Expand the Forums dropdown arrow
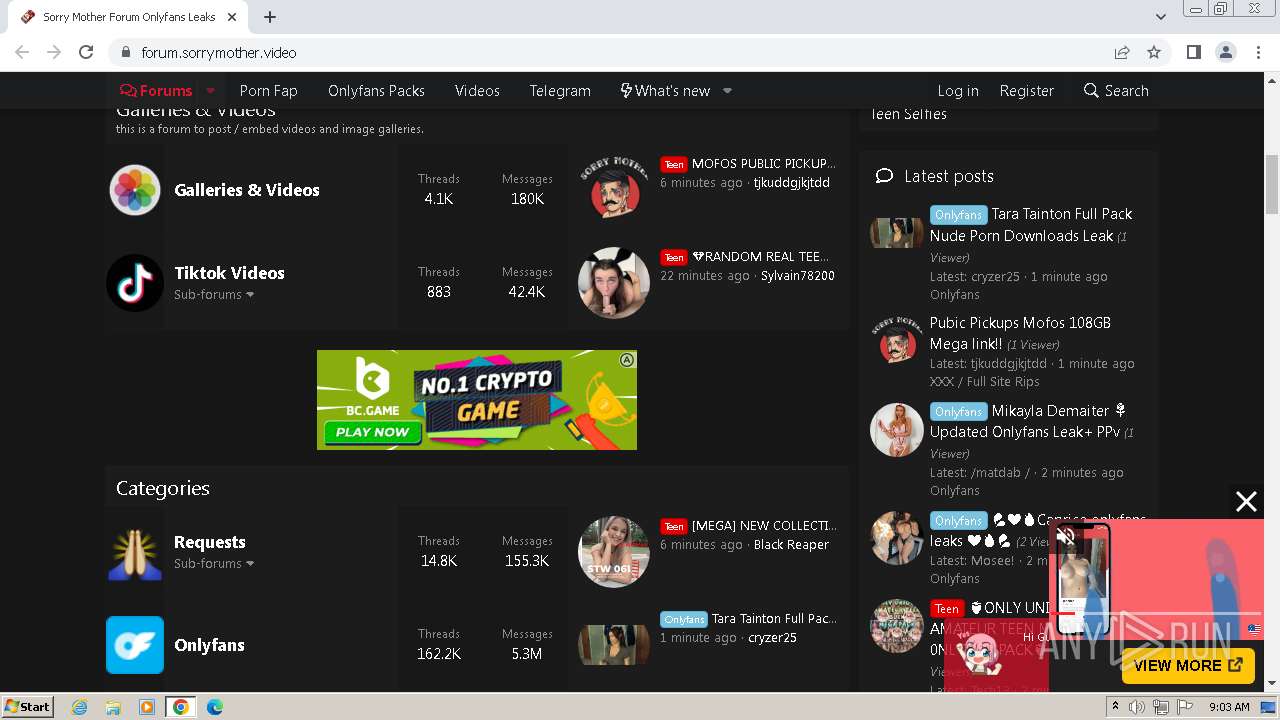Image resolution: width=1280 pixels, height=720 pixels. pos(210,90)
